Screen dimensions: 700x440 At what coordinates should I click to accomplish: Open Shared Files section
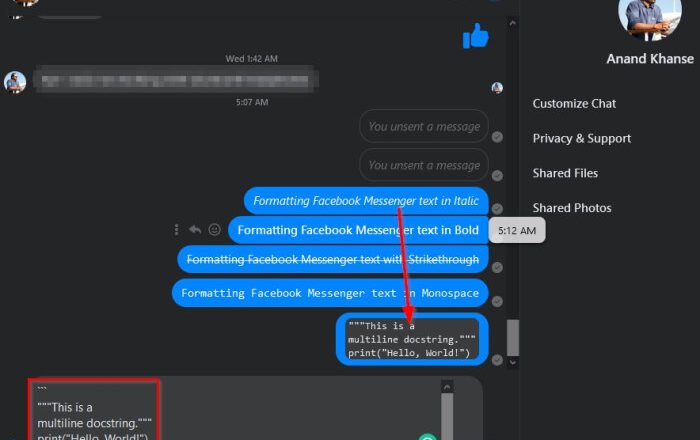click(x=565, y=173)
